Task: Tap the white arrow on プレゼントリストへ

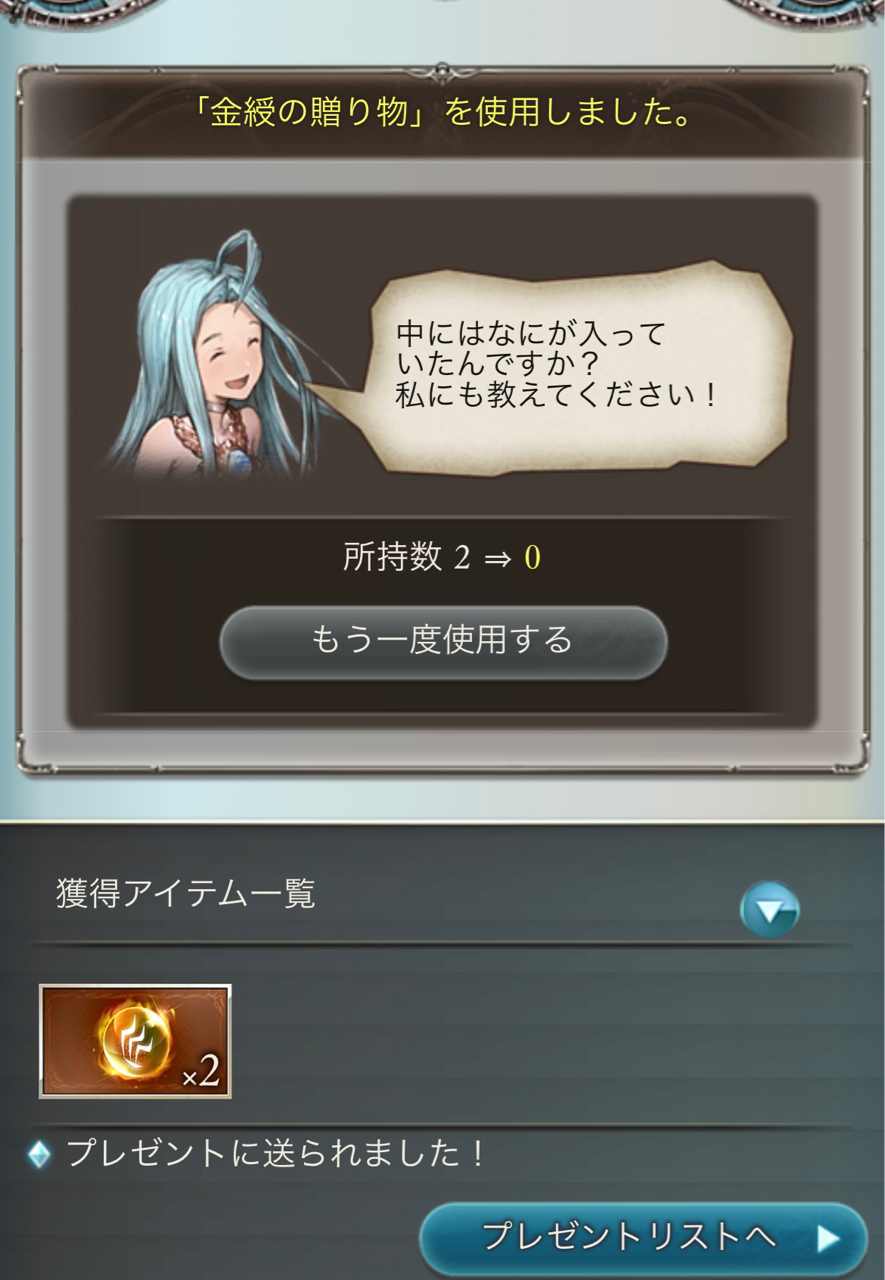Action: tap(827, 1240)
